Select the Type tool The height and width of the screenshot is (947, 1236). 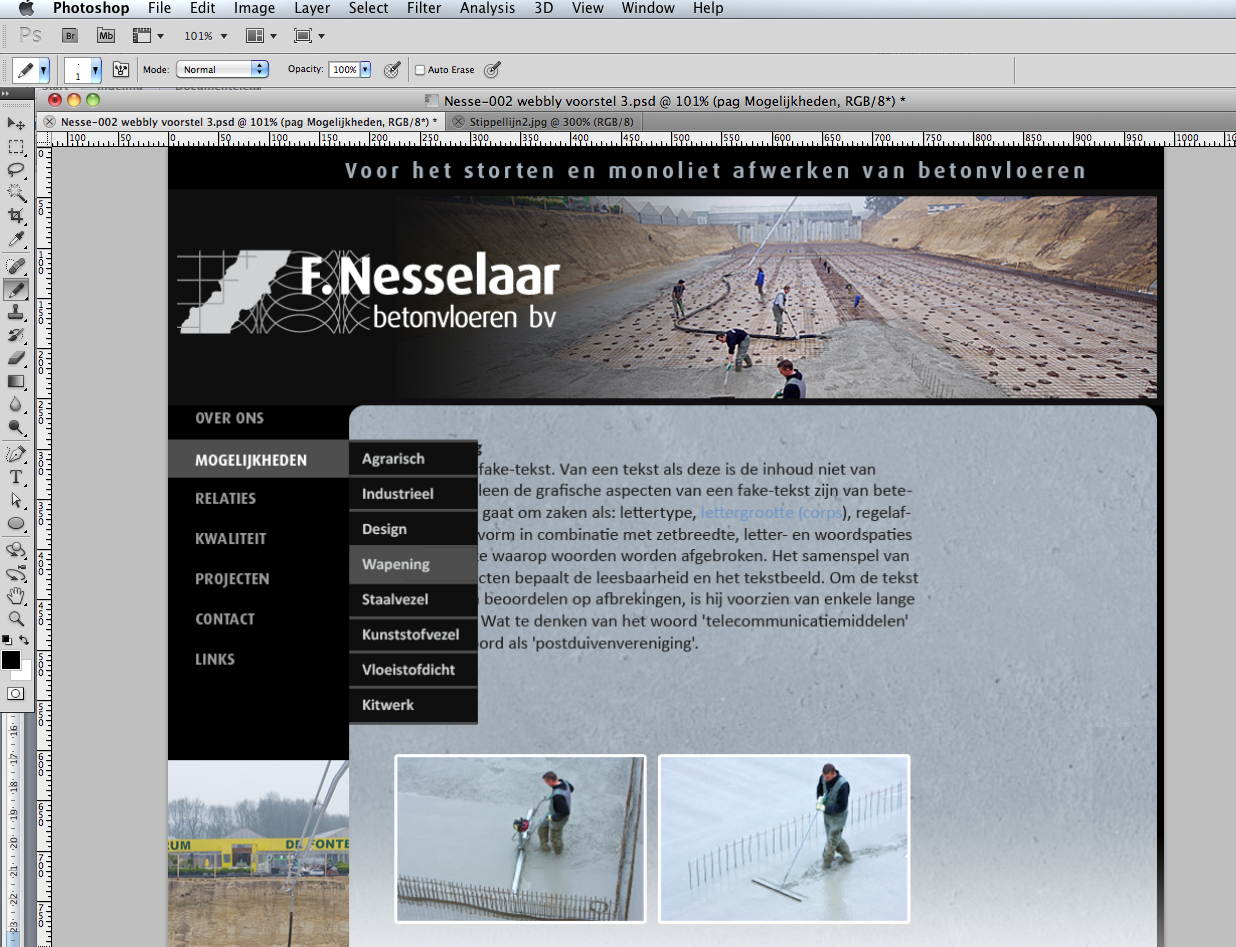point(16,477)
